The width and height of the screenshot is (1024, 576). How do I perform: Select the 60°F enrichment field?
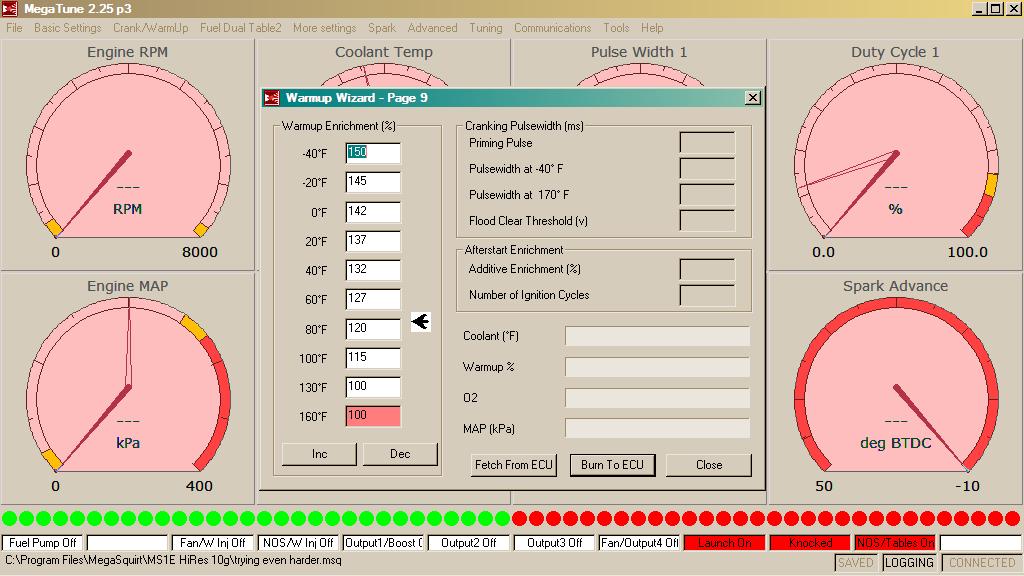point(373,298)
